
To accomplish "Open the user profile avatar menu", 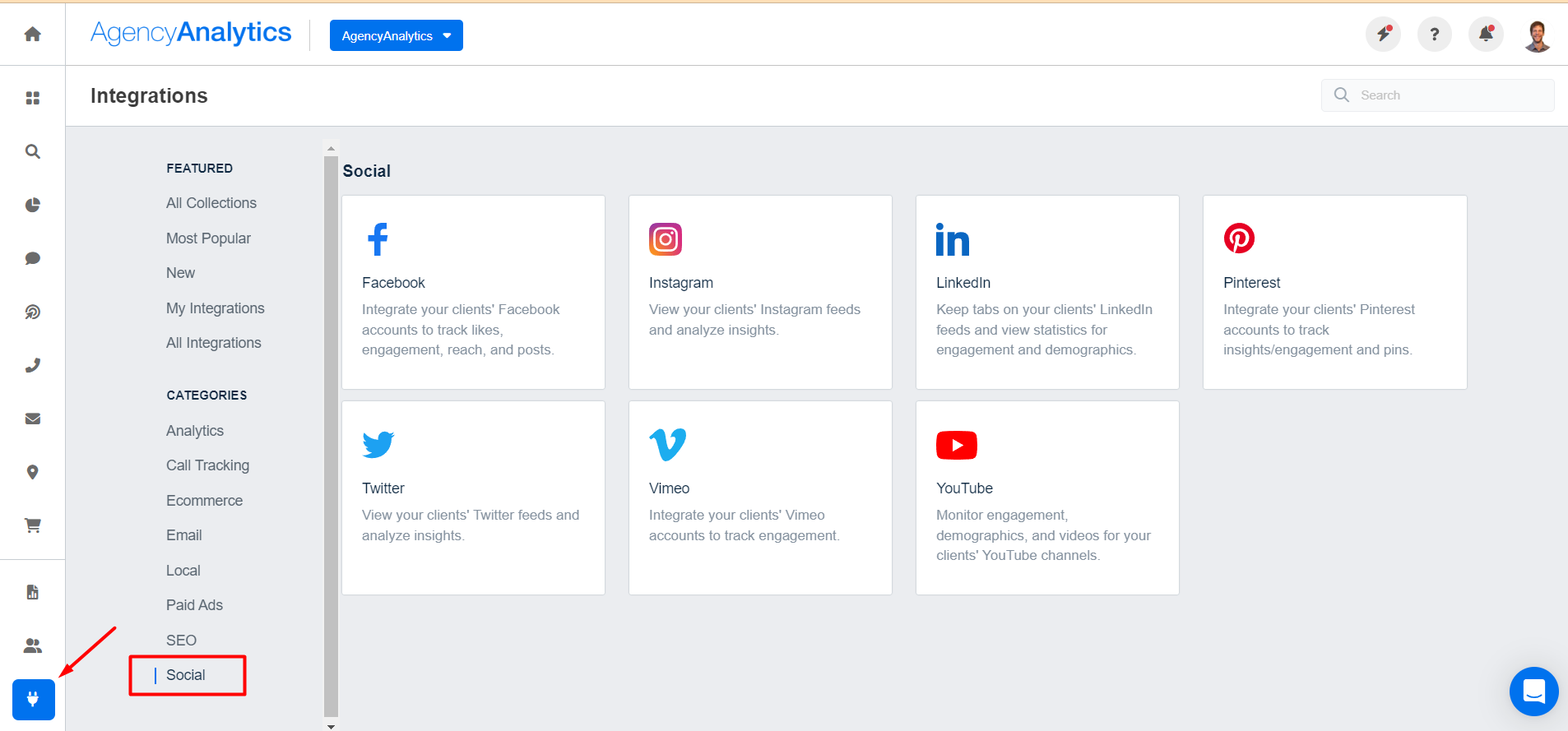I will coord(1537,35).
